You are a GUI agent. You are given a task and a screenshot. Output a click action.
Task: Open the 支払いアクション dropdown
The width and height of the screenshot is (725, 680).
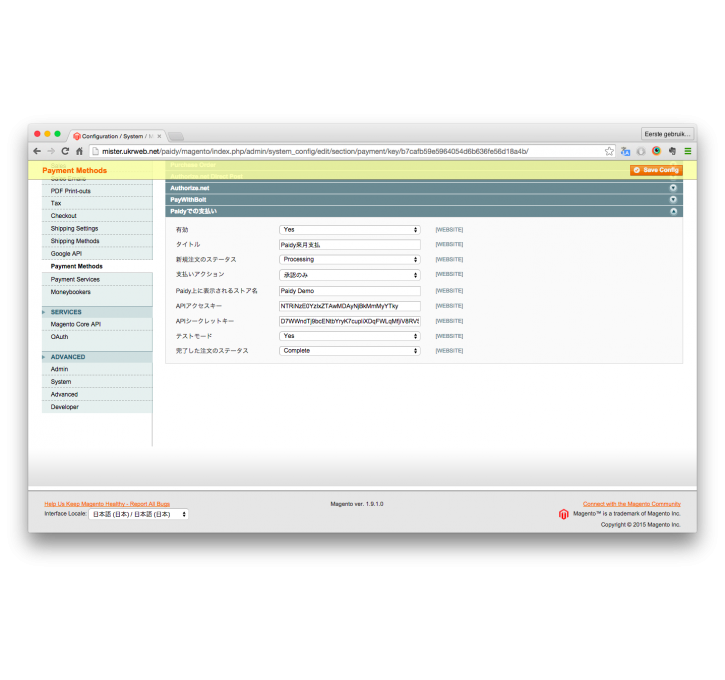[x=350, y=275]
